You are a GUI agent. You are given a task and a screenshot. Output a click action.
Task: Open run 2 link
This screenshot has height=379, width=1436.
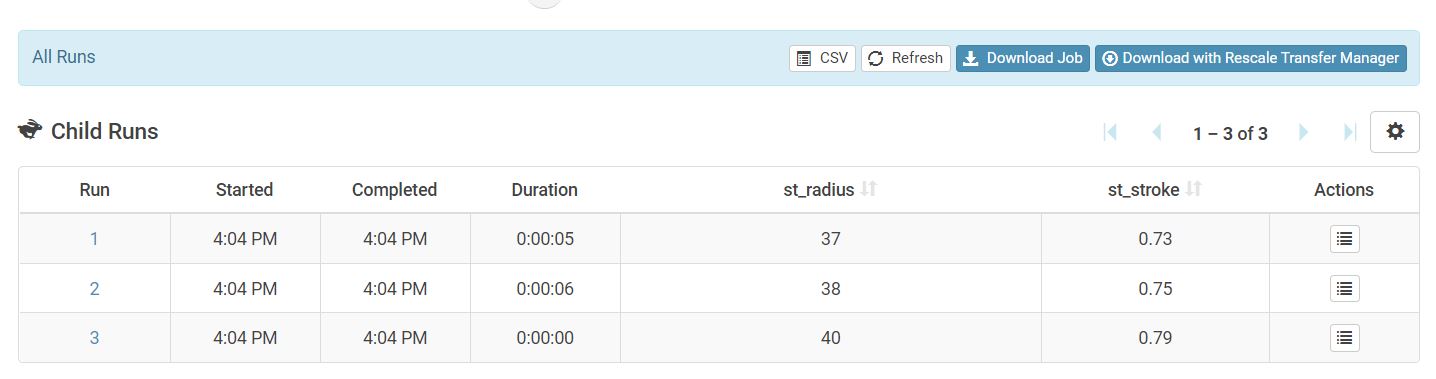(94, 289)
